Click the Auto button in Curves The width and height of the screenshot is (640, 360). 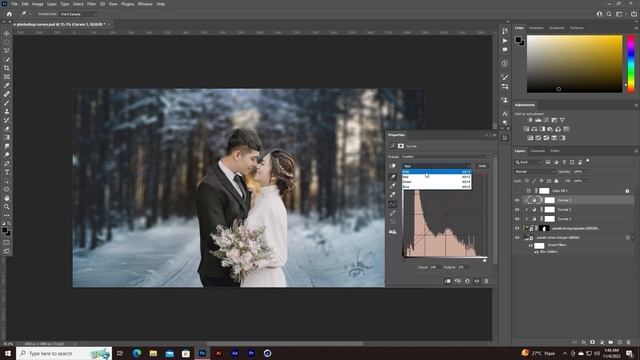482,166
